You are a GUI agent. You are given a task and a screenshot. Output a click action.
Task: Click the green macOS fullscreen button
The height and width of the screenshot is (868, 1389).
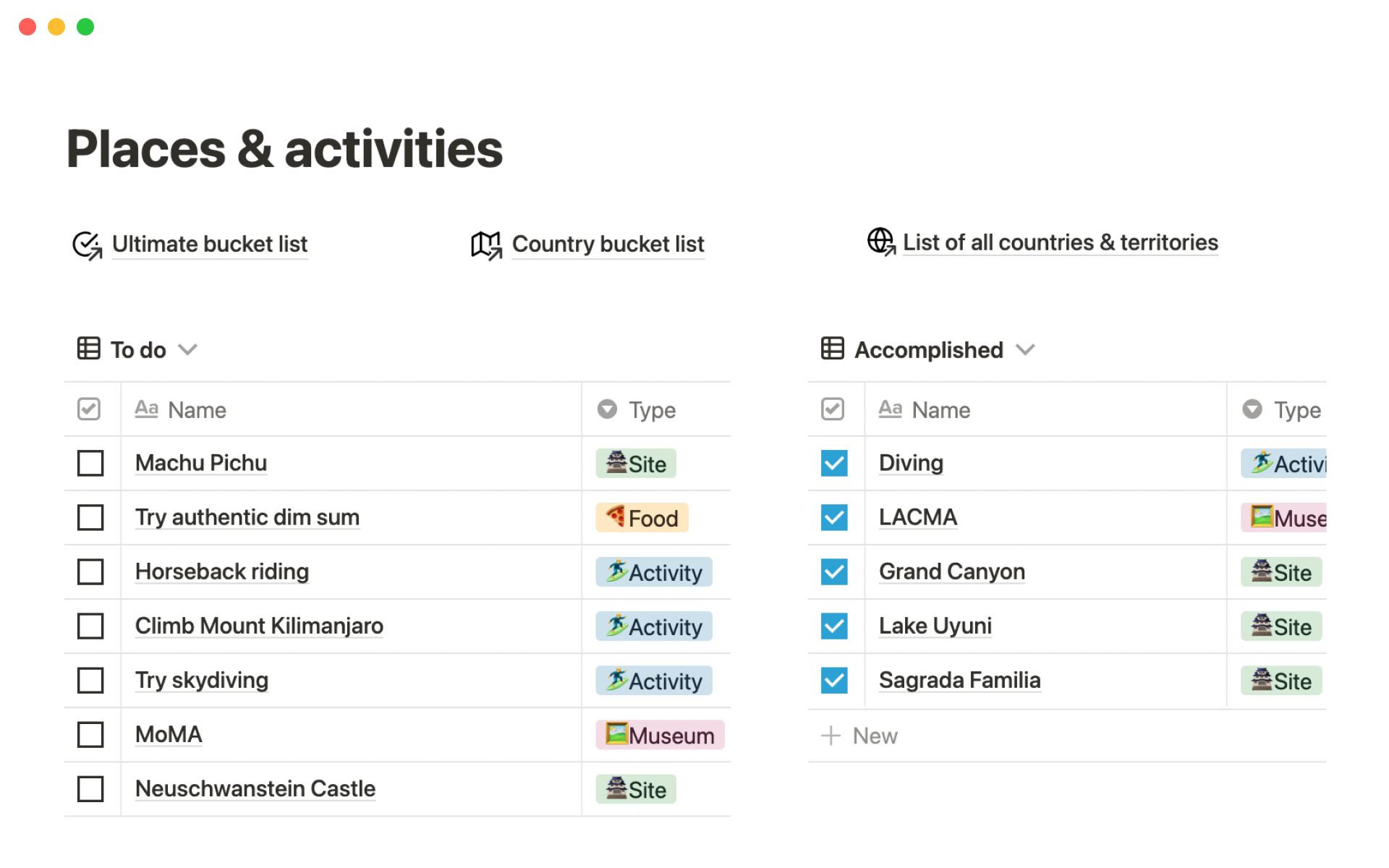click(85, 27)
